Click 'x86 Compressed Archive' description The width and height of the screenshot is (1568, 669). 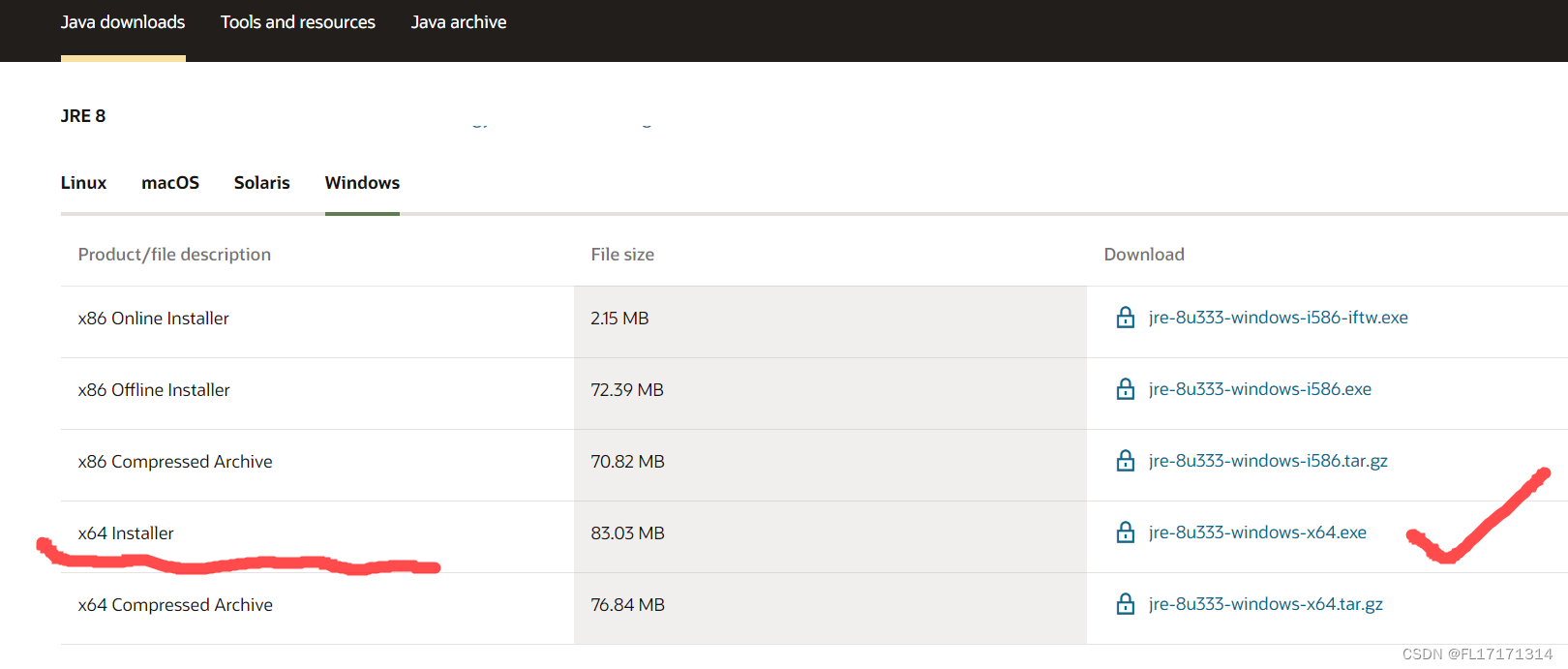point(175,462)
